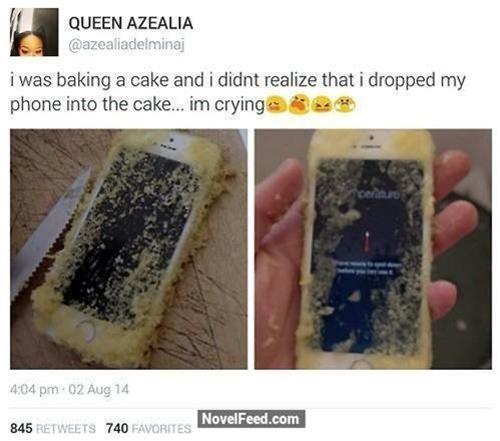Screen dimensions: 500x441
Task: Click the first crying emoji
Action: pyautogui.click(x=276, y=105)
